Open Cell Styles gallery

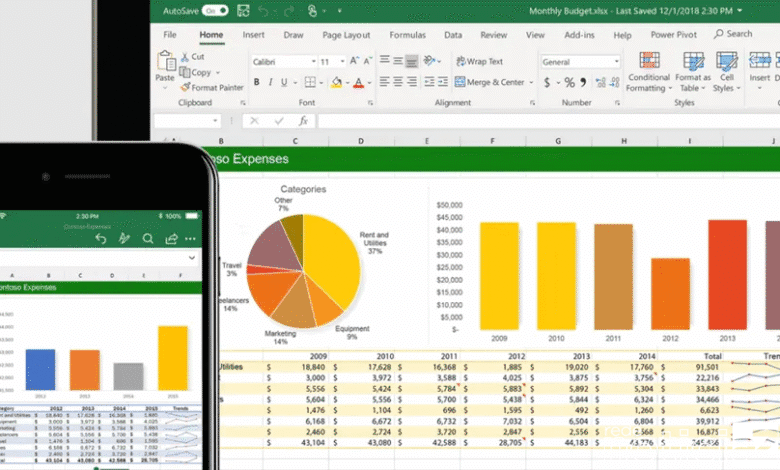(727, 72)
